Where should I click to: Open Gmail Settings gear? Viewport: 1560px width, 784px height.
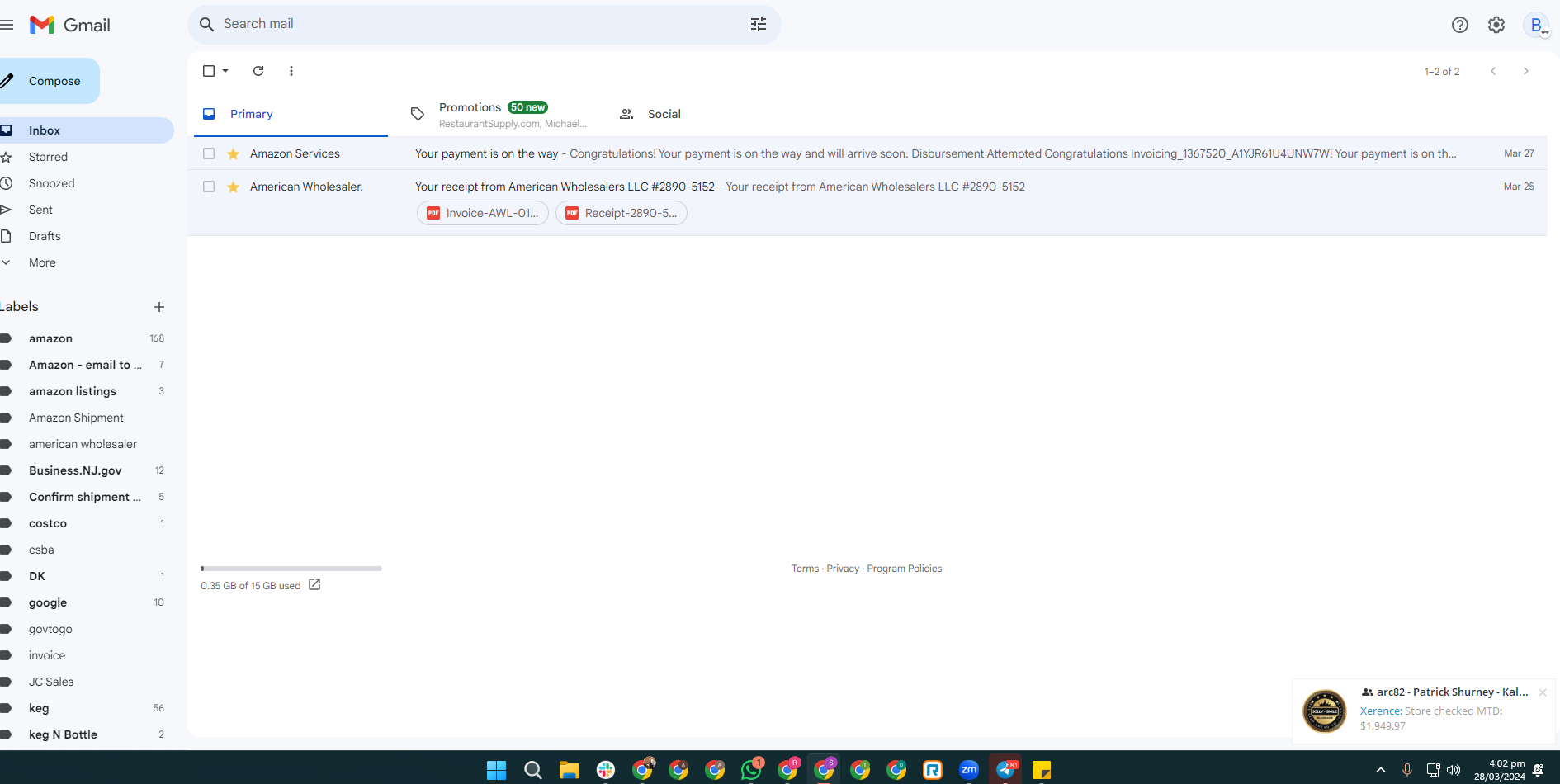(x=1496, y=25)
